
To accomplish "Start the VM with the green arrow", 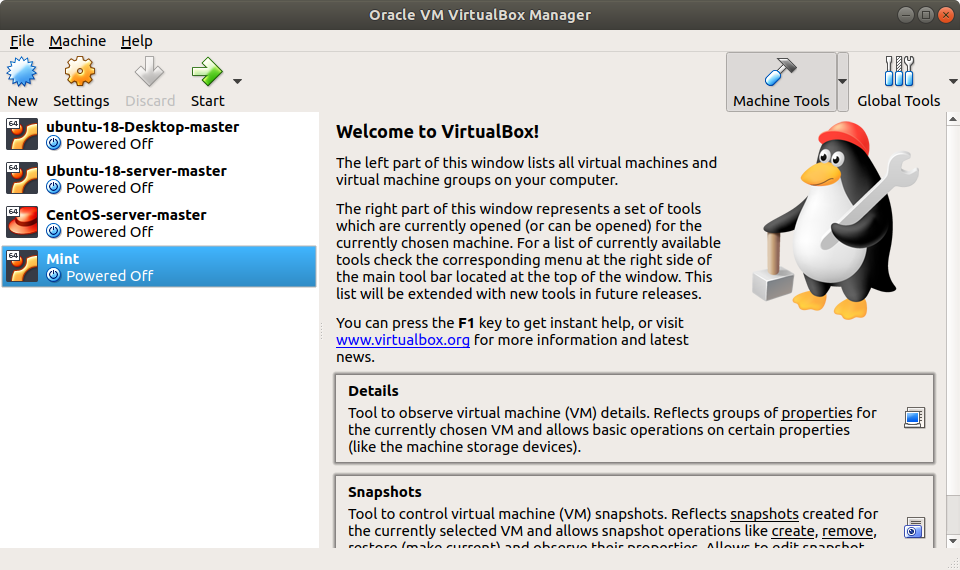I will pyautogui.click(x=207, y=72).
